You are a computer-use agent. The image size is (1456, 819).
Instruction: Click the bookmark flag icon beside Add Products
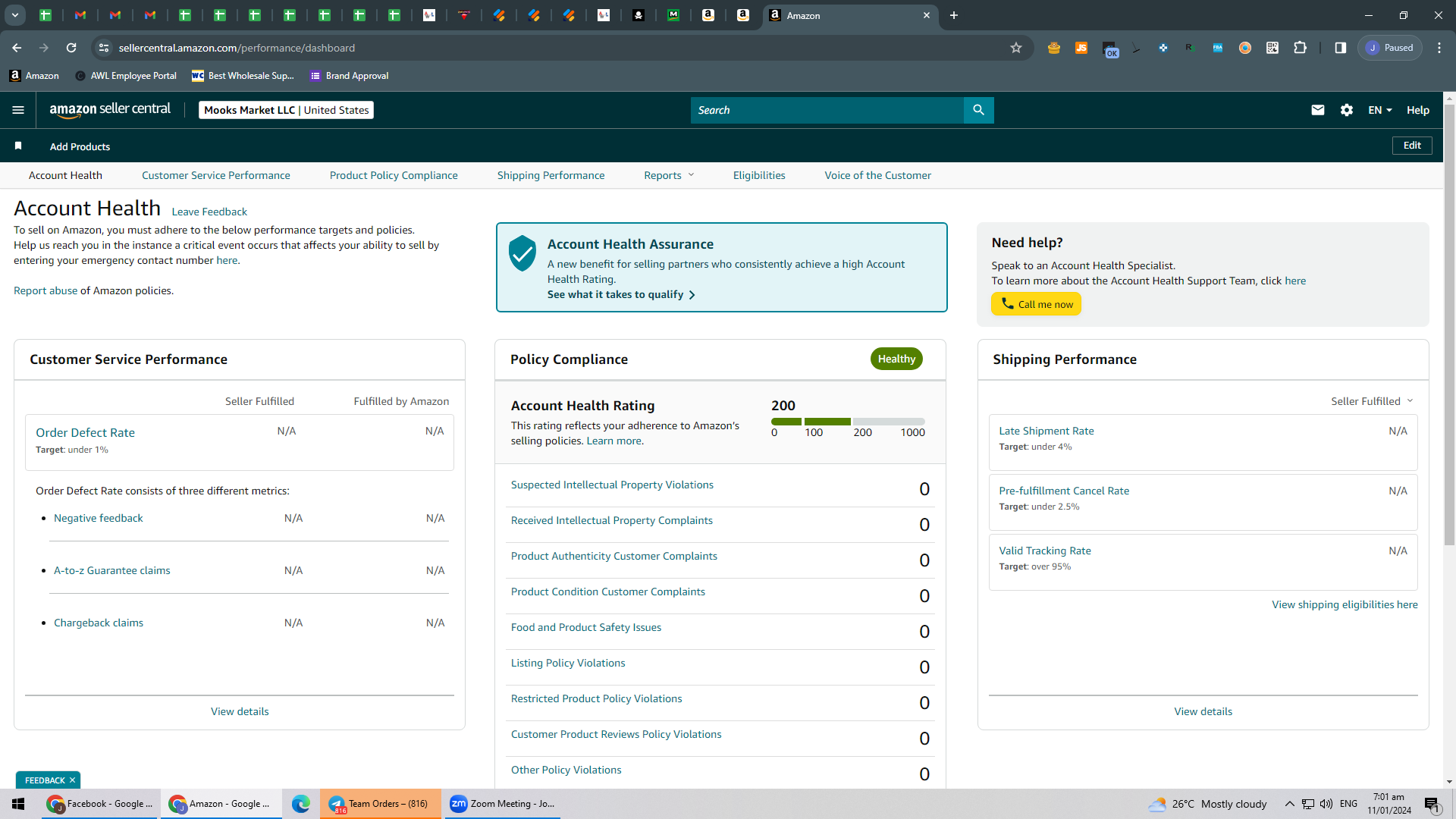point(18,146)
